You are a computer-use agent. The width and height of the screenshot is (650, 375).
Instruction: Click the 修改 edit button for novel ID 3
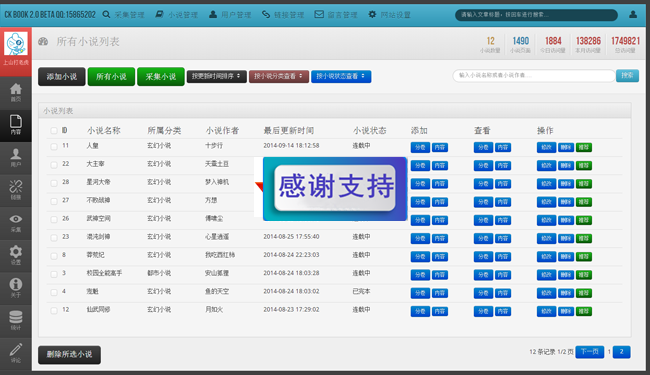click(546, 275)
